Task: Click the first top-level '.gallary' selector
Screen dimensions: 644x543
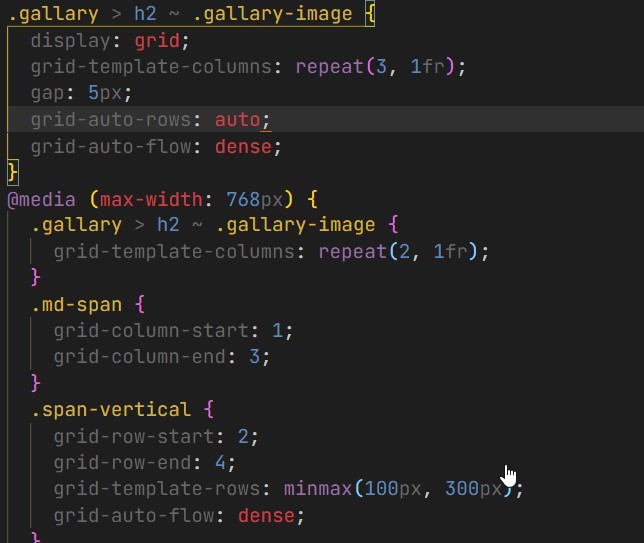Action: click(x=53, y=14)
